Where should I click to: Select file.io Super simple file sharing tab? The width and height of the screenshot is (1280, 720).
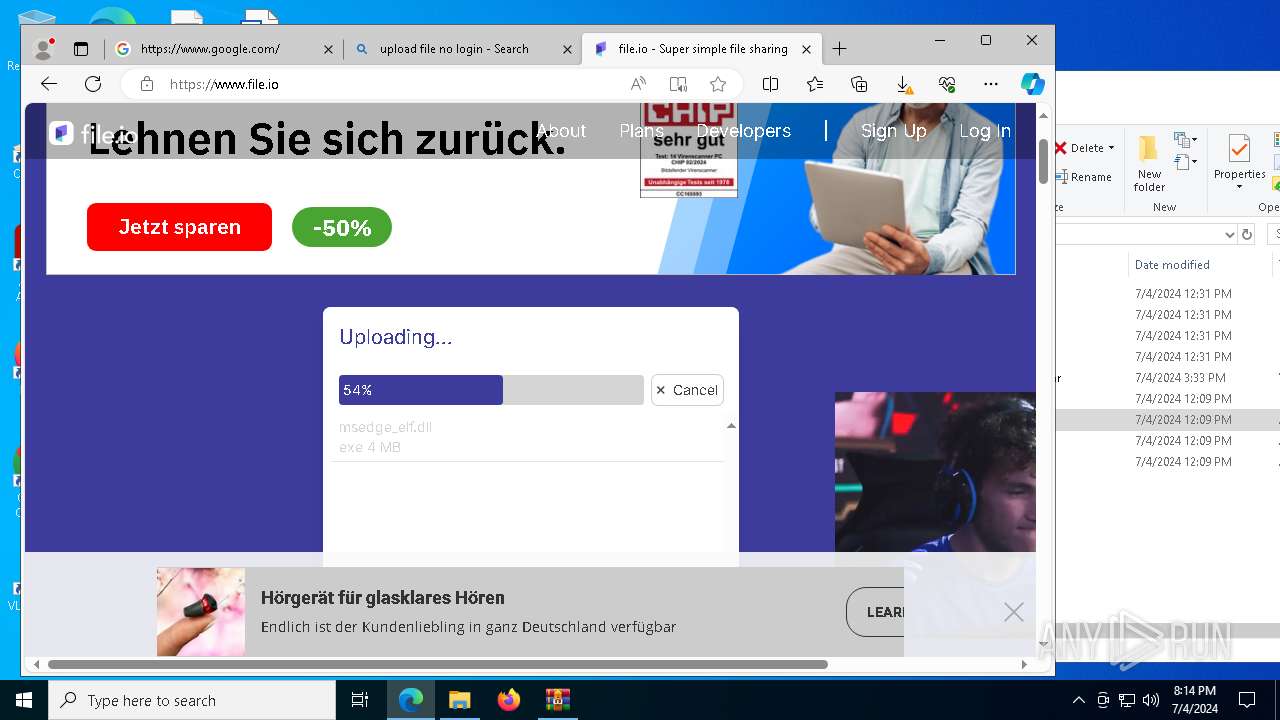(x=702, y=48)
